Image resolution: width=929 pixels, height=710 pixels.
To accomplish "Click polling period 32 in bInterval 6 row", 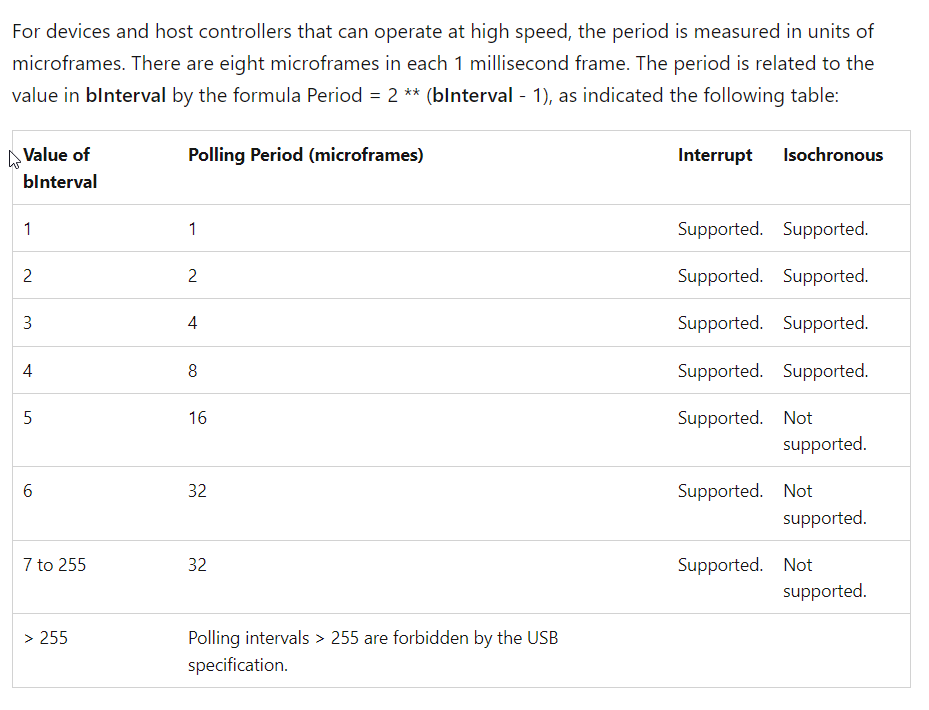I will coord(197,491).
